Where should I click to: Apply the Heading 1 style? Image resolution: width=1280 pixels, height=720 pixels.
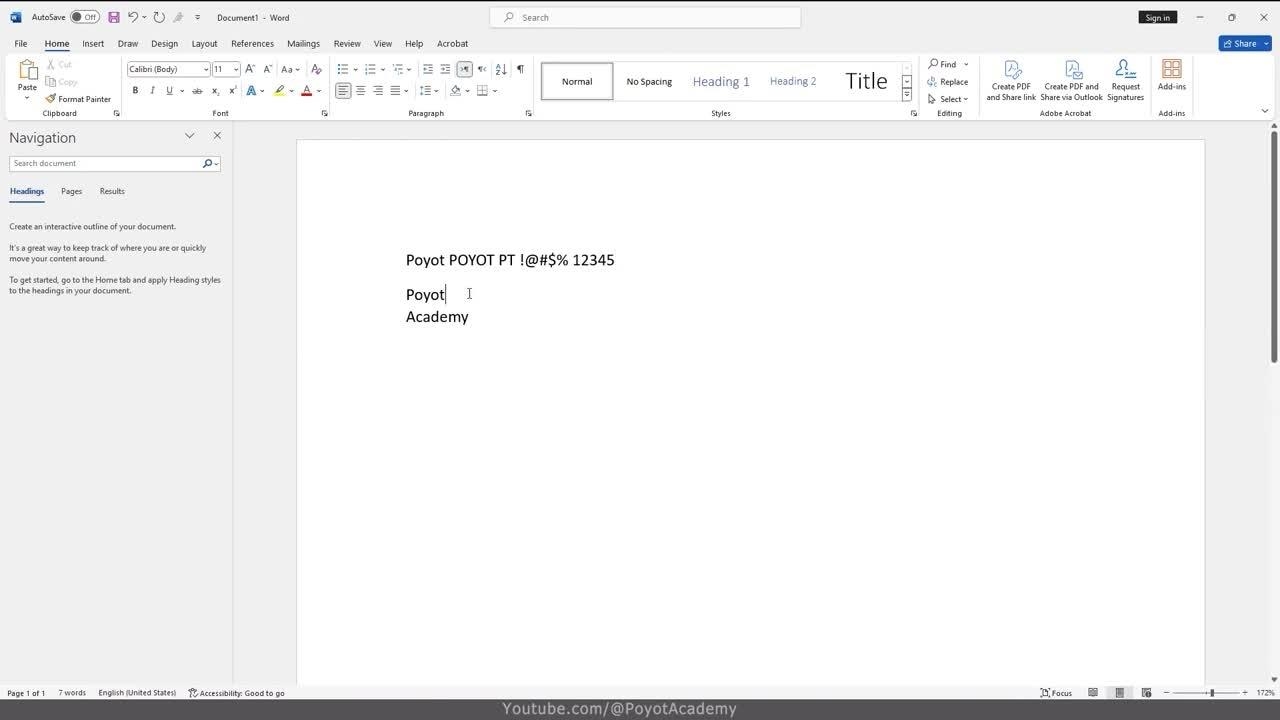tap(720, 82)
